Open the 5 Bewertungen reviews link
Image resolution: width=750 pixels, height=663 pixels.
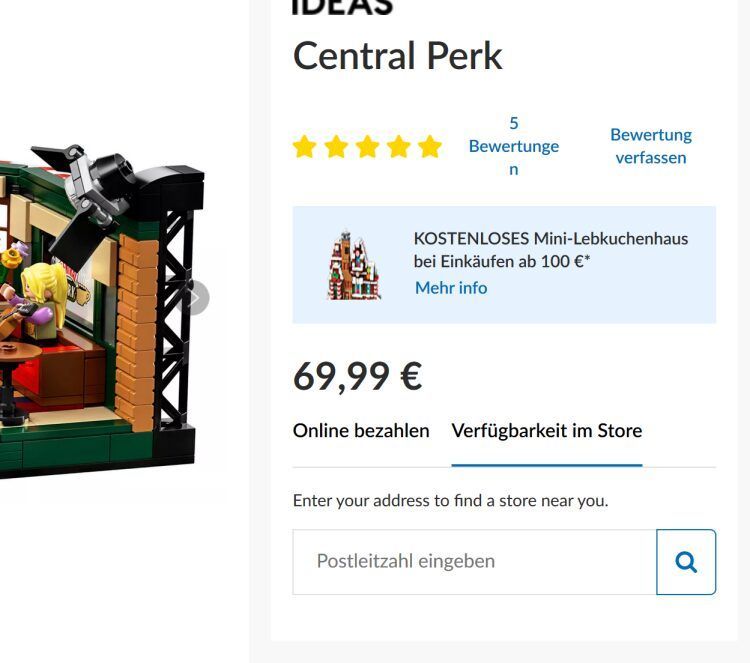(514, 146)
